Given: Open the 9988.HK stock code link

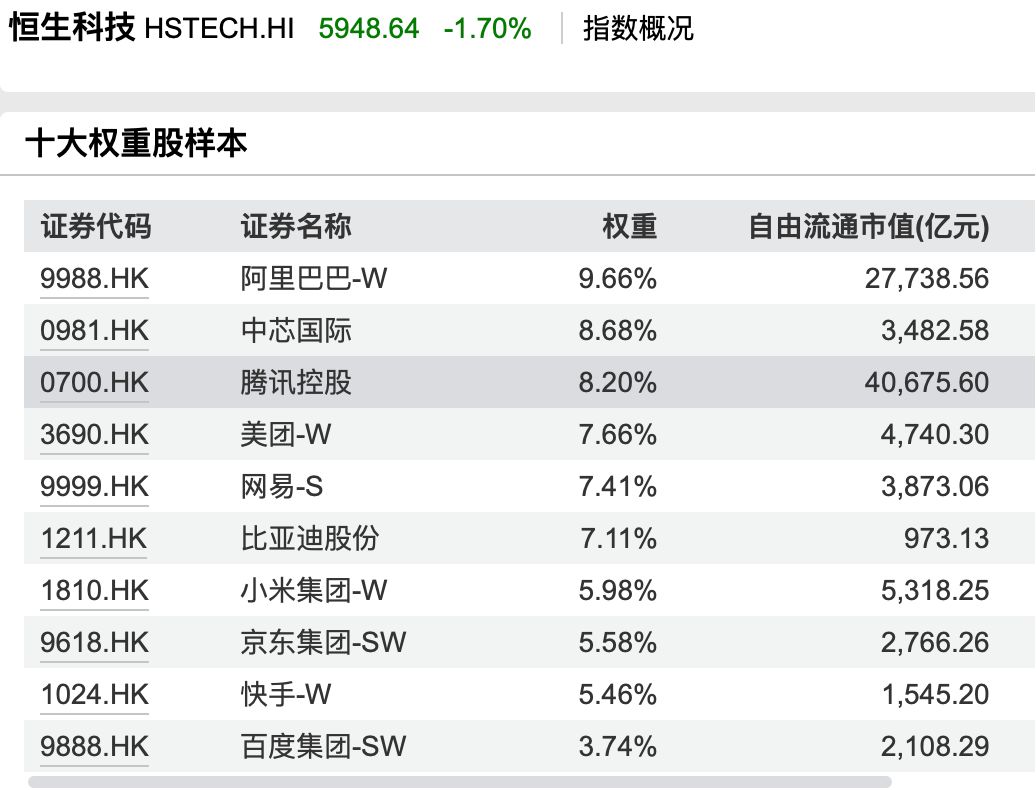Looking at the screenshot, I should pos(94,278).
